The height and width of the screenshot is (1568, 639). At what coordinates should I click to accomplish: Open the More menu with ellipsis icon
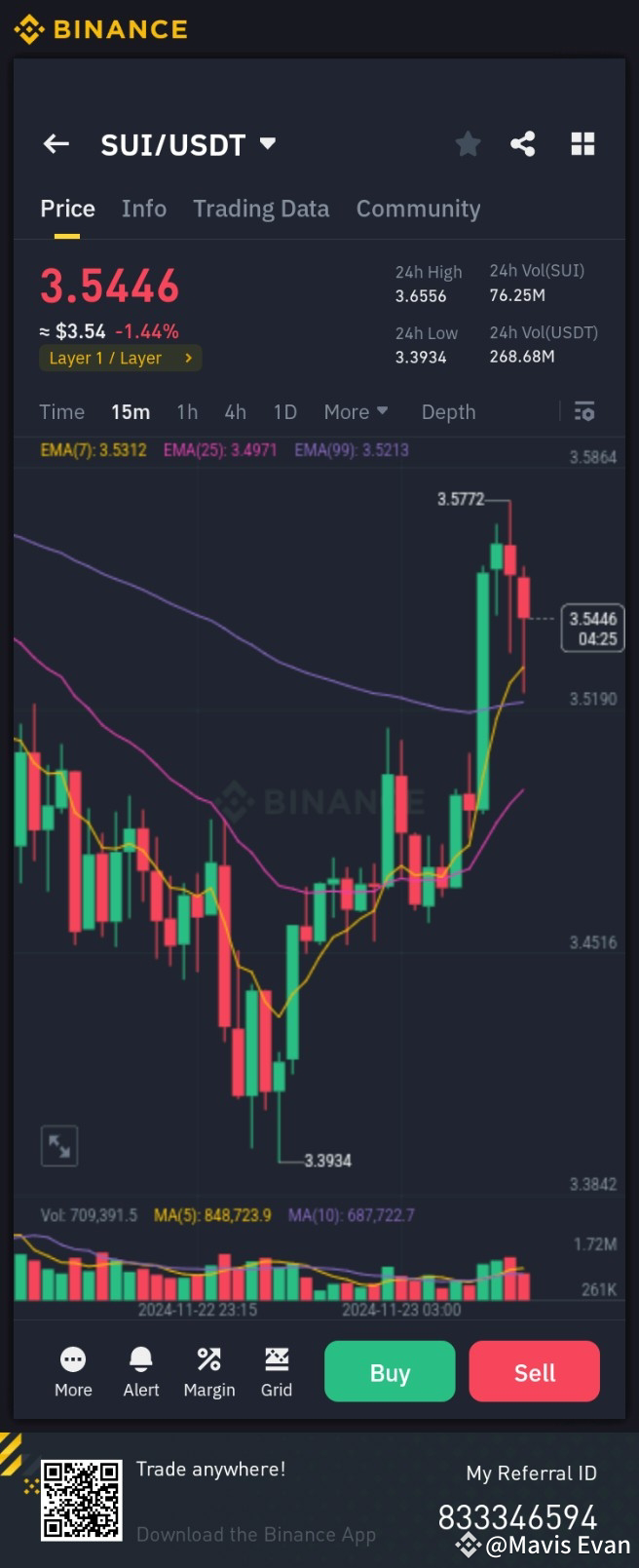click(x=72, y=1371)
